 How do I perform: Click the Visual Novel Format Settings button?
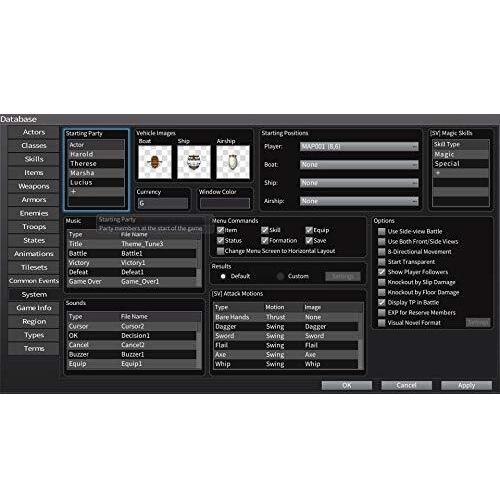[478, 323]
